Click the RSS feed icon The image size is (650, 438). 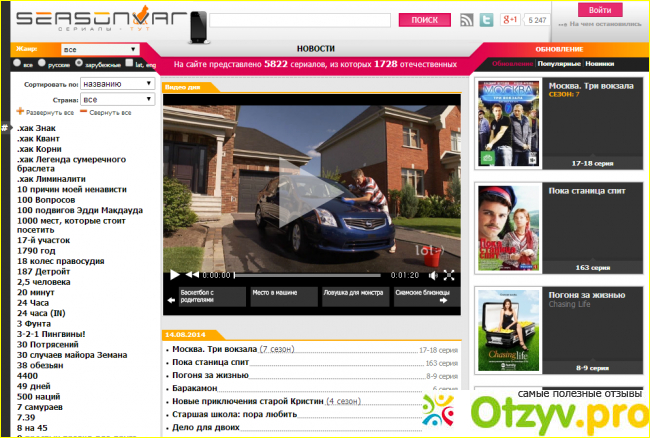[x=467, y=20]
